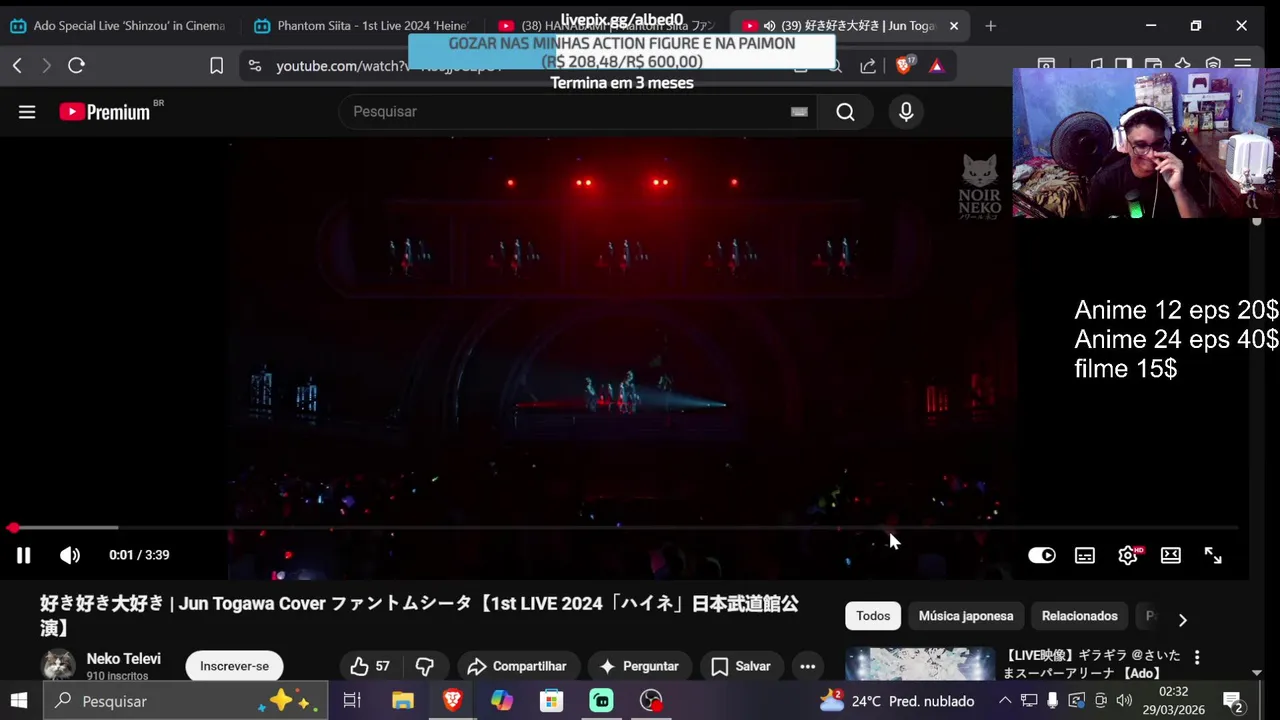Toggle subtitles/closed captions button
The width and height of the screenshot is (1280, 720).
tap(1085, 555)
